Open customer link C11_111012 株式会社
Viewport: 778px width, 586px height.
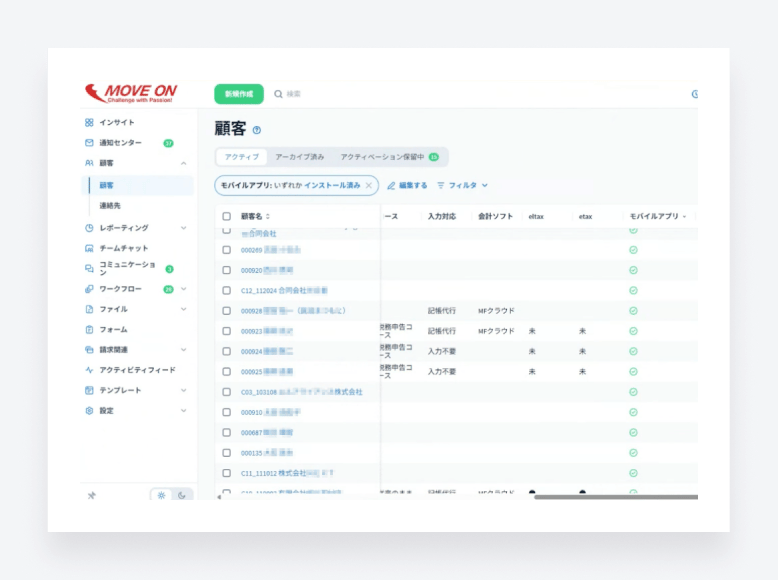[287, 473]
